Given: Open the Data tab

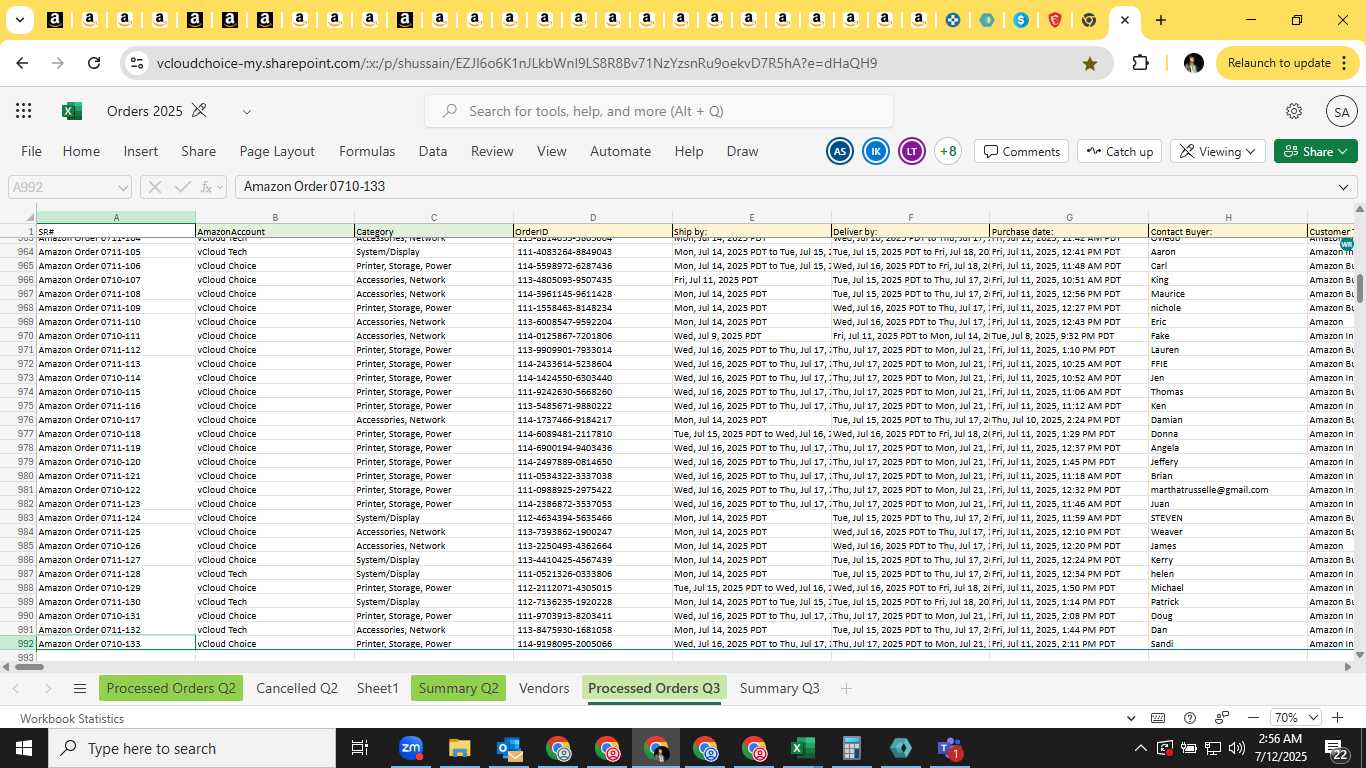Looking at the screenshot, I should tap(433, 151).
